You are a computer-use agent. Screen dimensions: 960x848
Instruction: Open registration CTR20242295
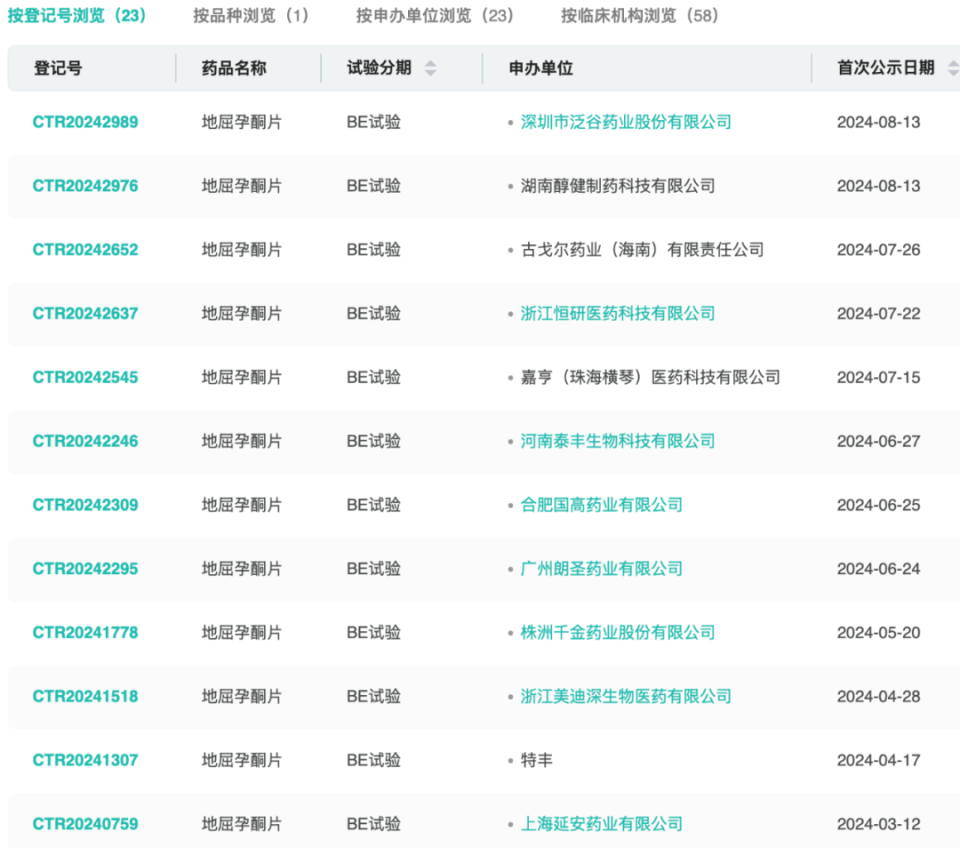[85, 568]
